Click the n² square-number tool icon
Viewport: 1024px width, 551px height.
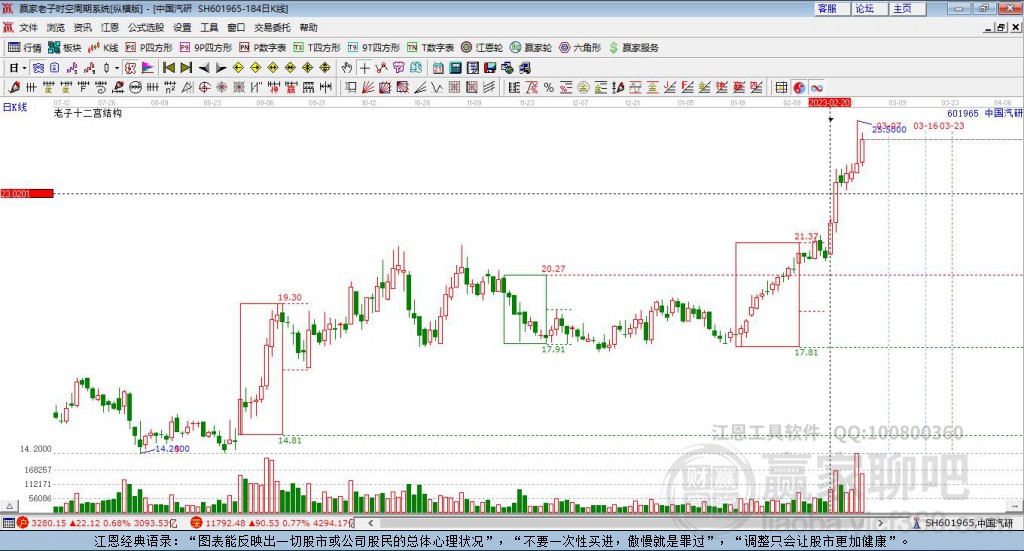[170, 87]
